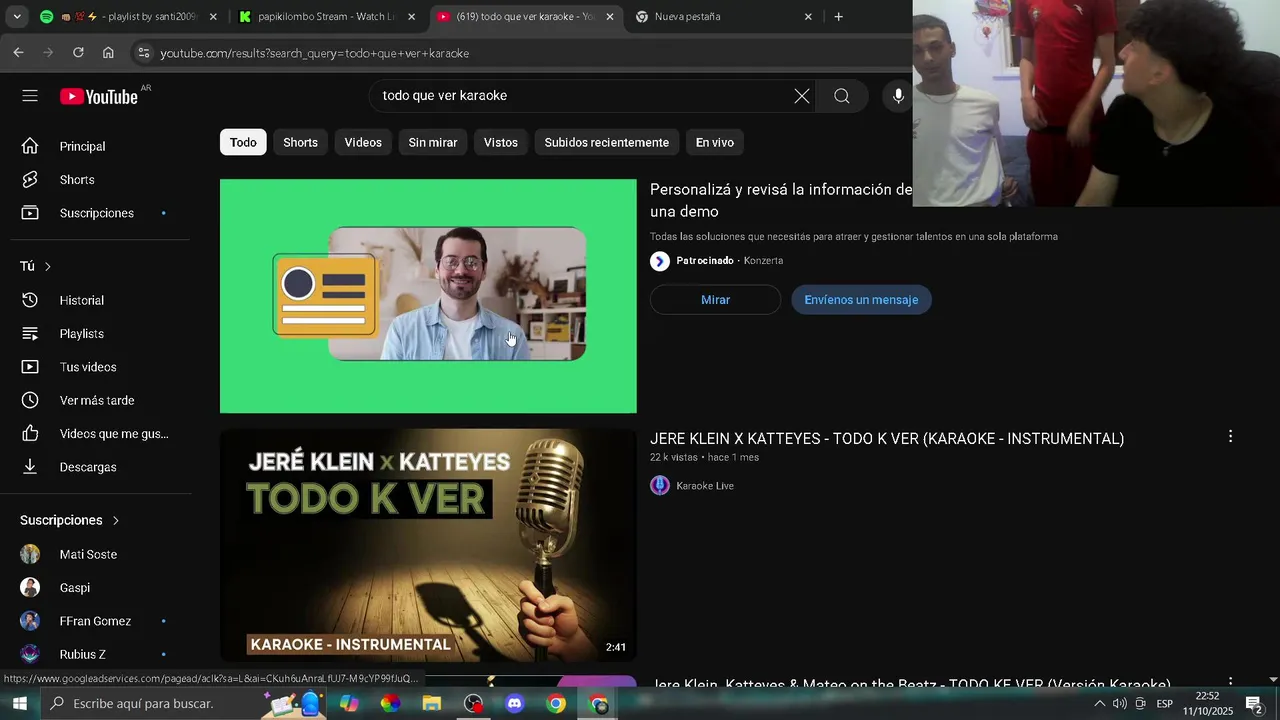Click the Konzerta green ad thumbnail
1280x720 pixels.
[x=428, y=296]
